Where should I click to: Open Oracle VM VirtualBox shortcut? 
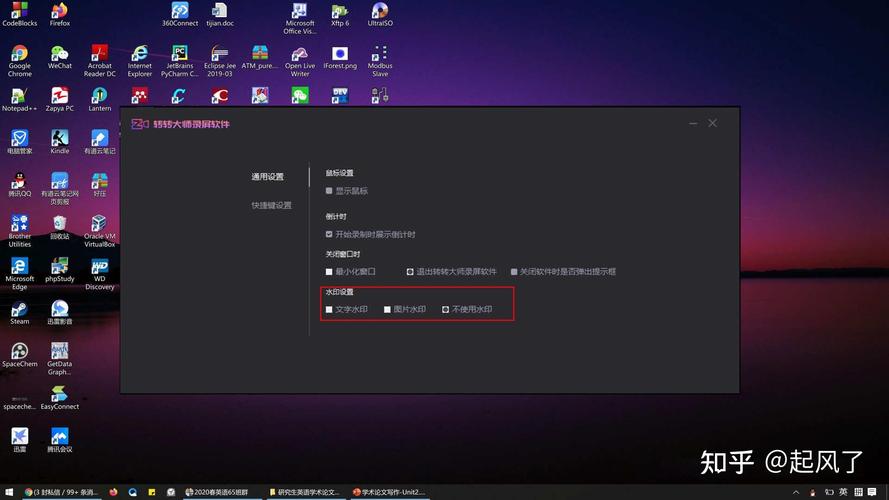coord(100,231)
